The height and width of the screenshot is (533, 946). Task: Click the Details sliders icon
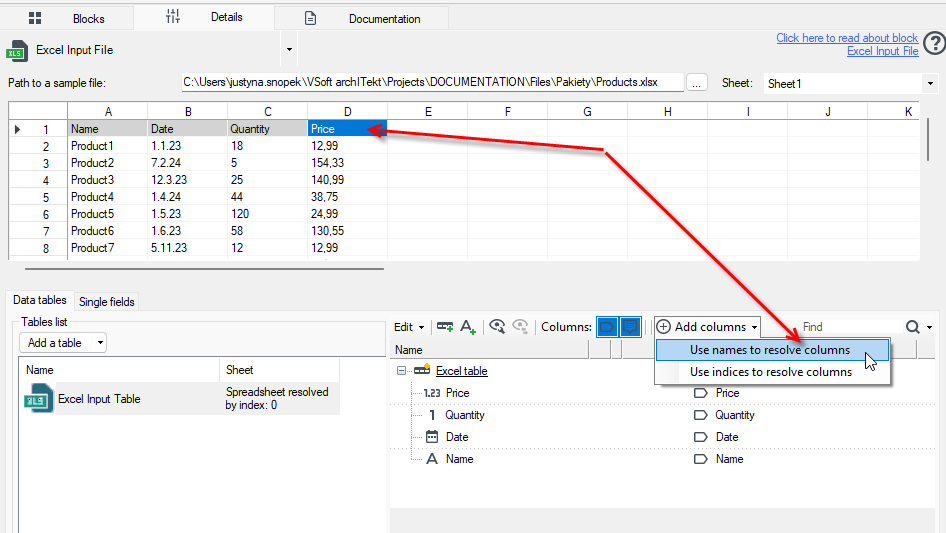[x=173, y=16]
